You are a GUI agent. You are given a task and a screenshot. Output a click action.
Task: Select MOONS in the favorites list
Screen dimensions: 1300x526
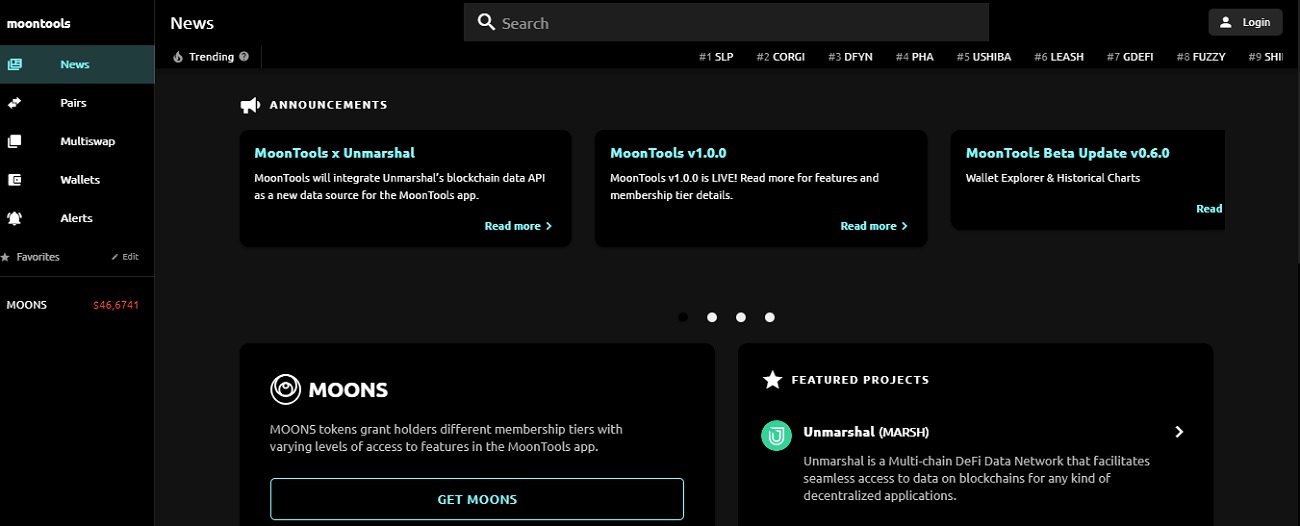pyautogui.click(x=27, y=305)
